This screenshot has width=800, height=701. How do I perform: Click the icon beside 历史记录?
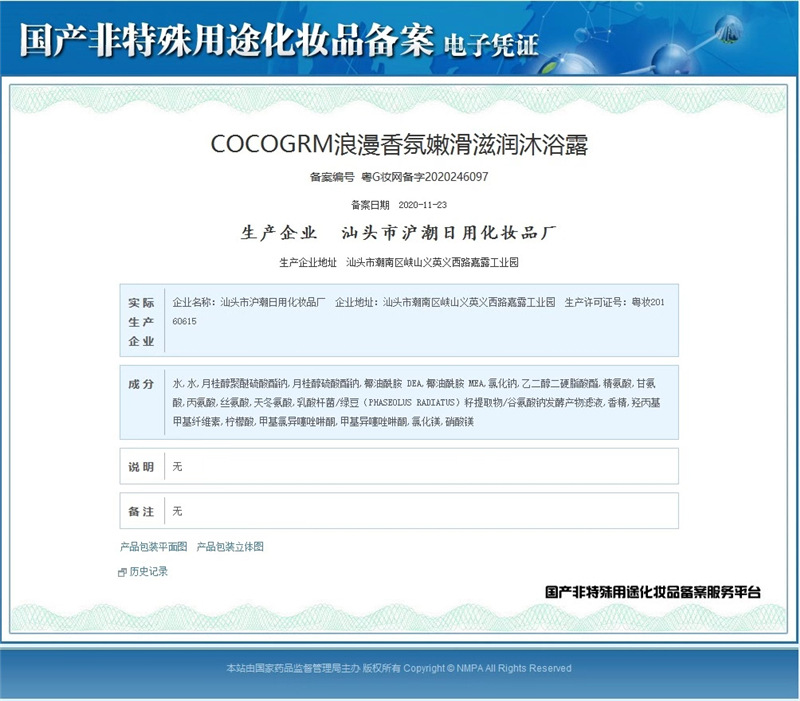point(122,572)
